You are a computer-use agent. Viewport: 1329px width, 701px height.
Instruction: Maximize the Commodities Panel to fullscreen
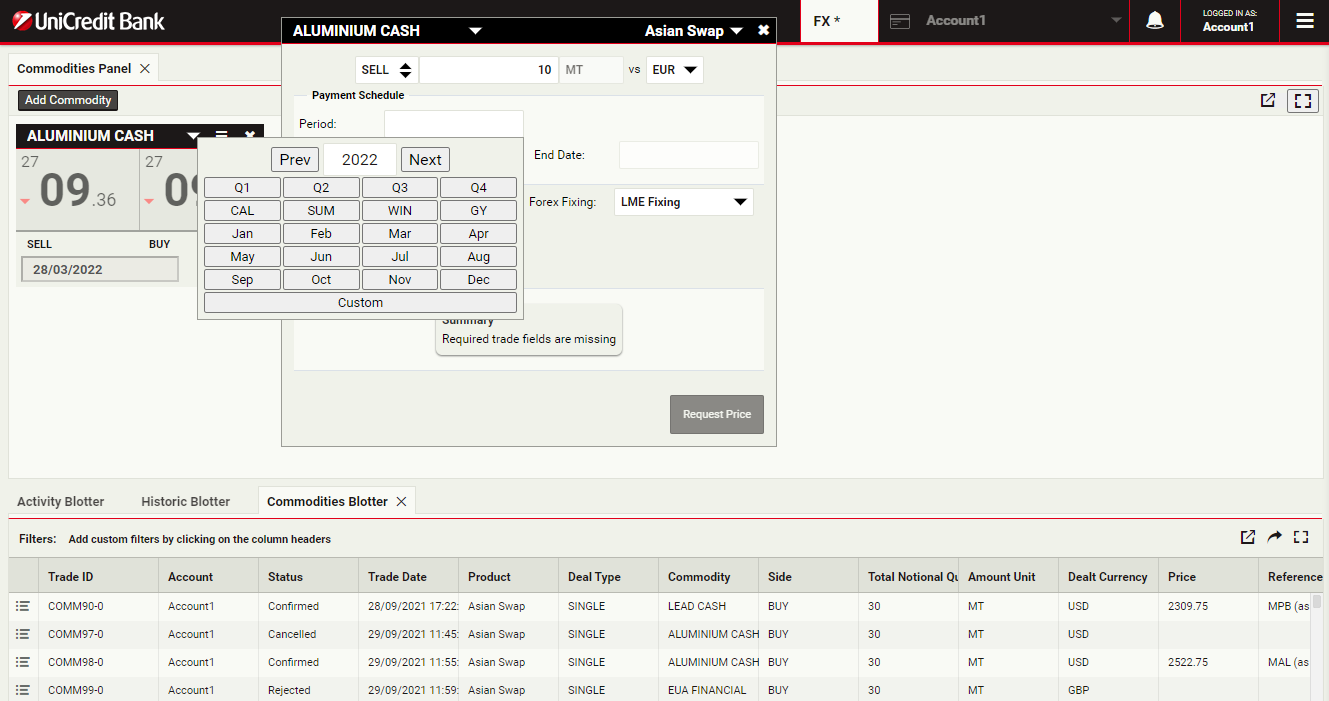[1302, 100]
